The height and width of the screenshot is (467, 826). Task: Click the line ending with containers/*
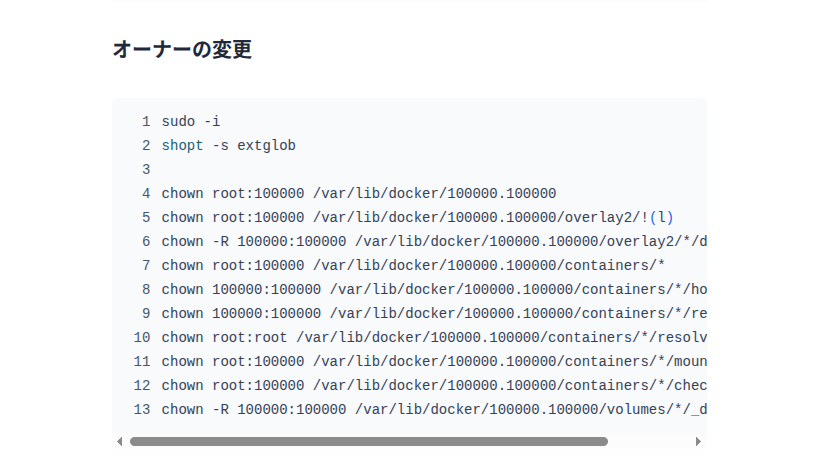coord(413,266)
